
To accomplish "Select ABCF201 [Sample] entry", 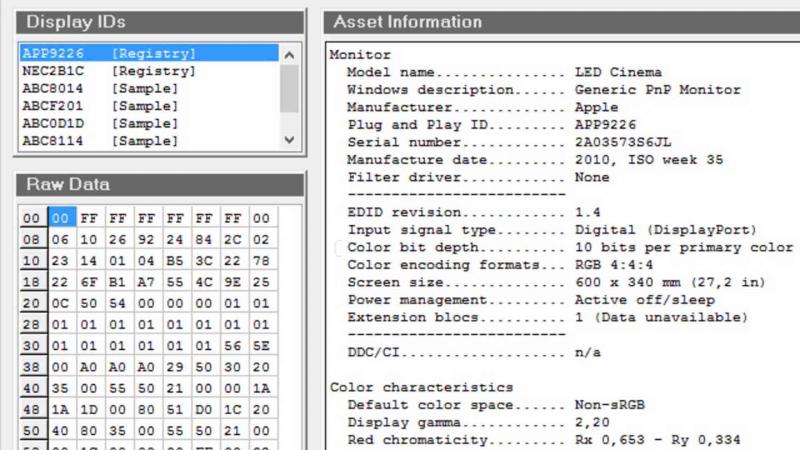I will [x=149, y=106].
